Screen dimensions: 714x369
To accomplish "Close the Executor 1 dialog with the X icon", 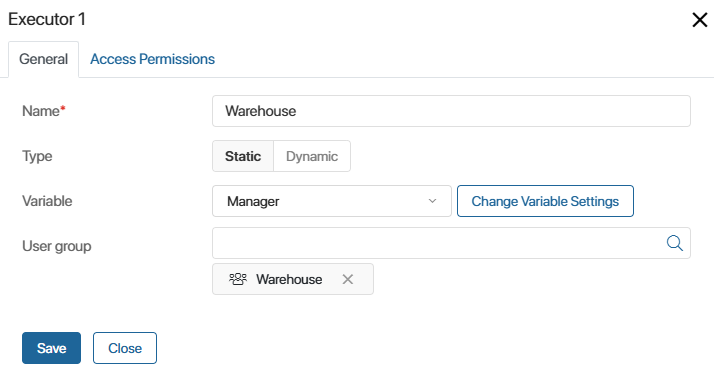I will pyautogui.click(x=699, y=20).
